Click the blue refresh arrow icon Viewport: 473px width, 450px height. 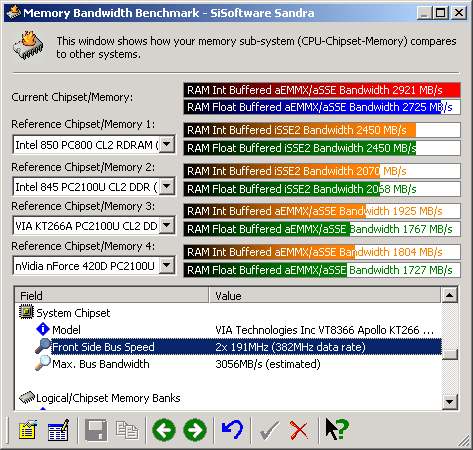coord(232,430)
